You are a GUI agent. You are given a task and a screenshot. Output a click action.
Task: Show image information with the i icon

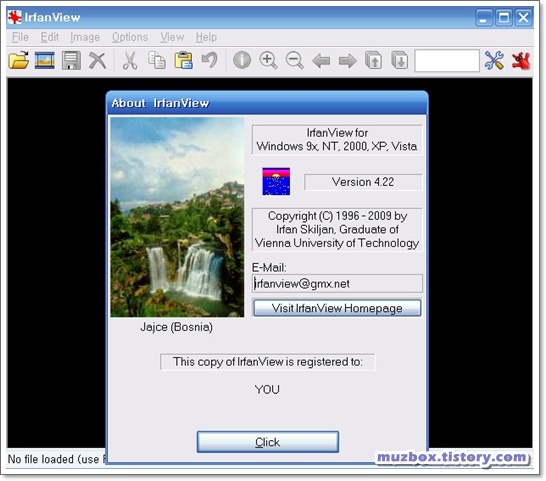tap(242, 60)
